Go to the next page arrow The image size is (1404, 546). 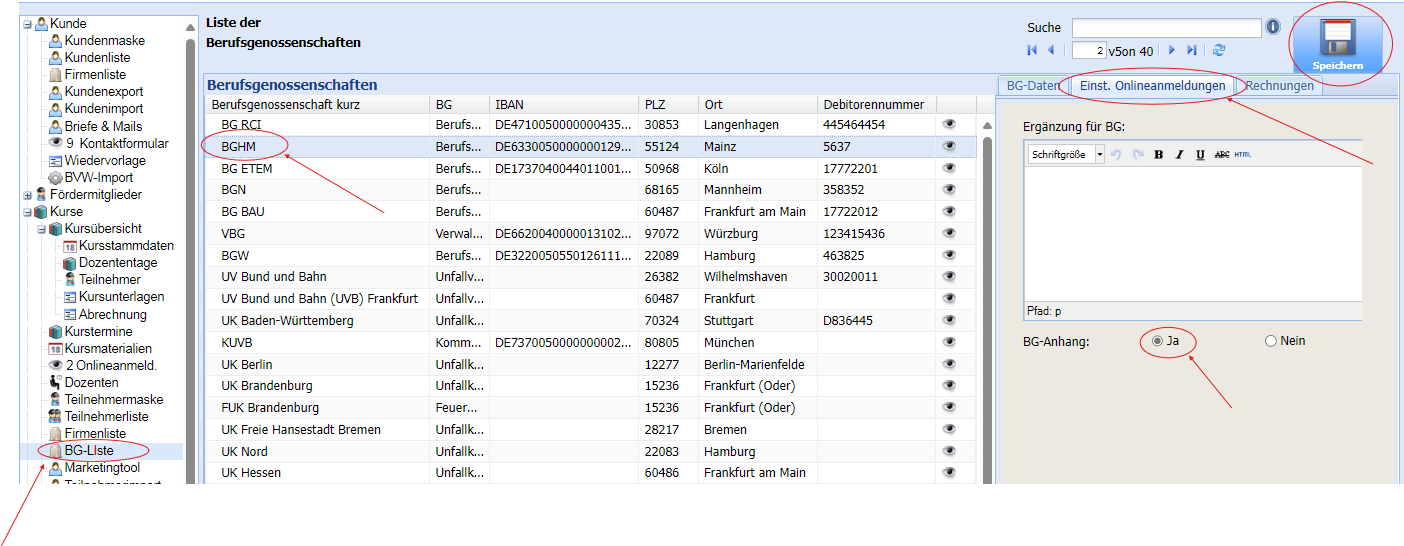click(1172, 50)
